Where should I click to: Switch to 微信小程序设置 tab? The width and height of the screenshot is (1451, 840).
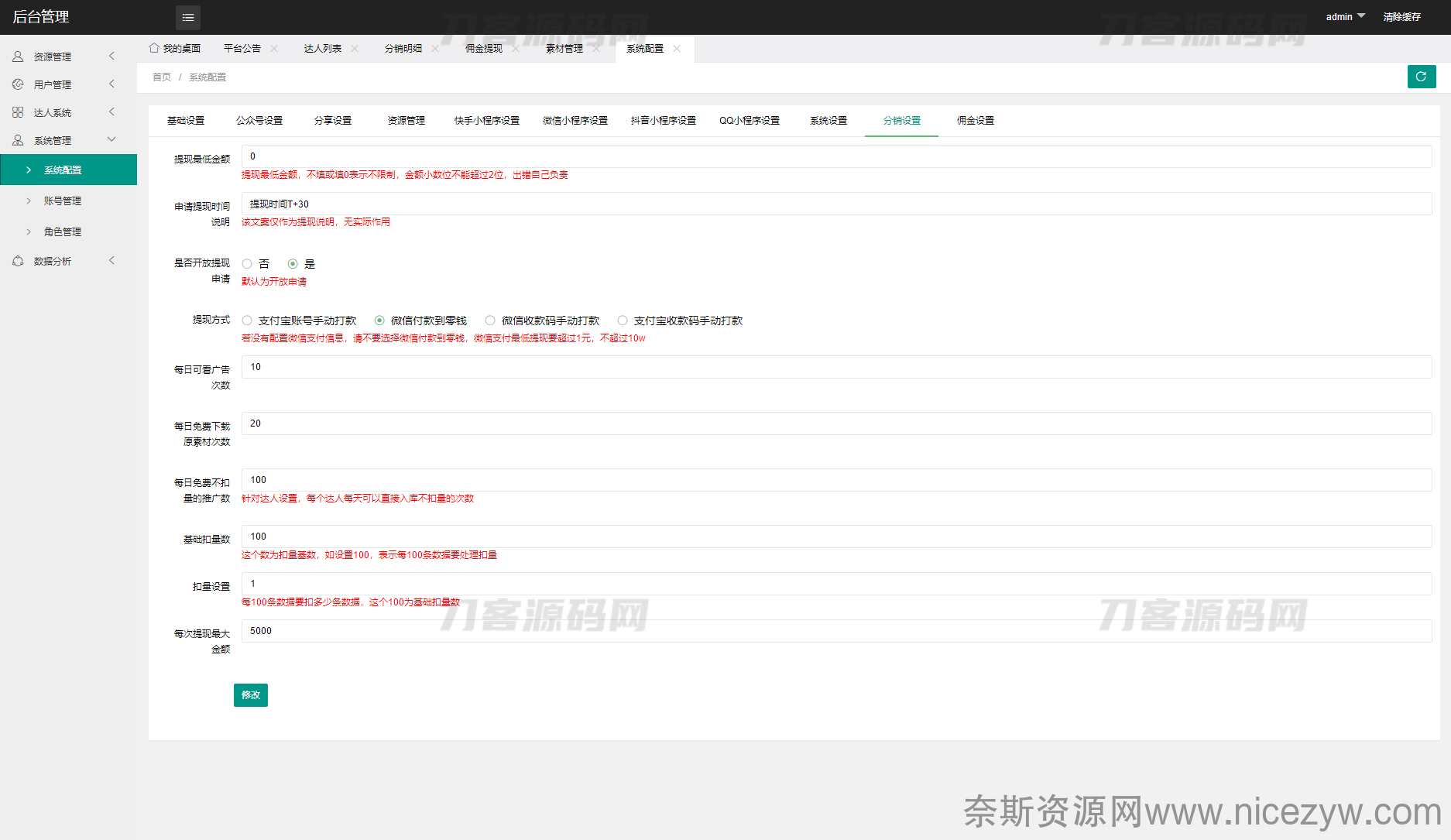coord(575,121)
